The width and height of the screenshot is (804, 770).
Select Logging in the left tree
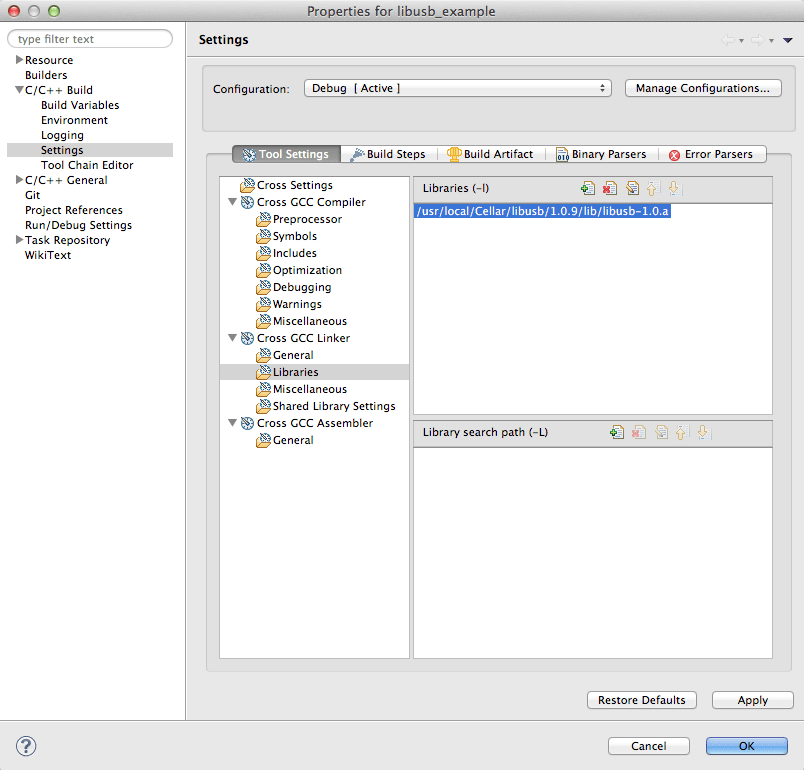coord(62,135)
